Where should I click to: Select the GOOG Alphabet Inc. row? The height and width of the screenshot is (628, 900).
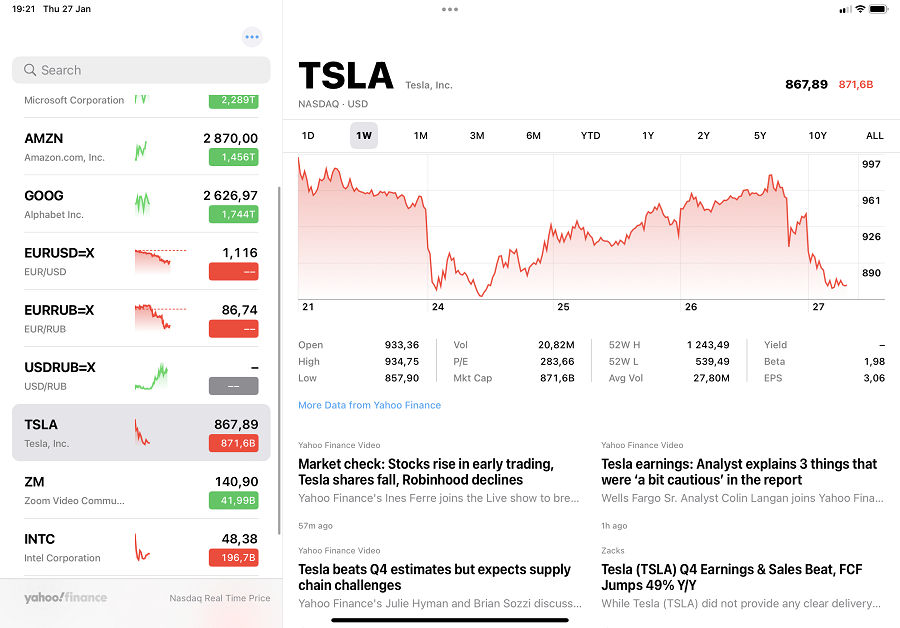click(141, 204)
